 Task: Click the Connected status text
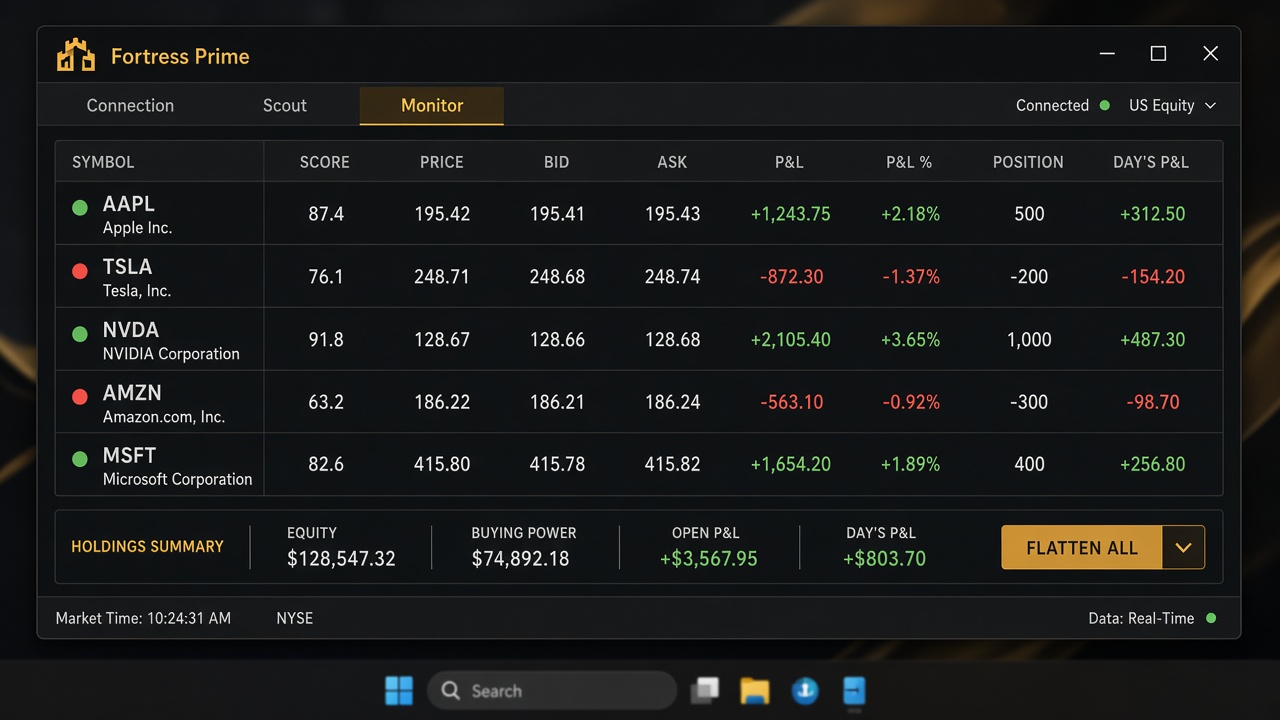coord(1052,105)
